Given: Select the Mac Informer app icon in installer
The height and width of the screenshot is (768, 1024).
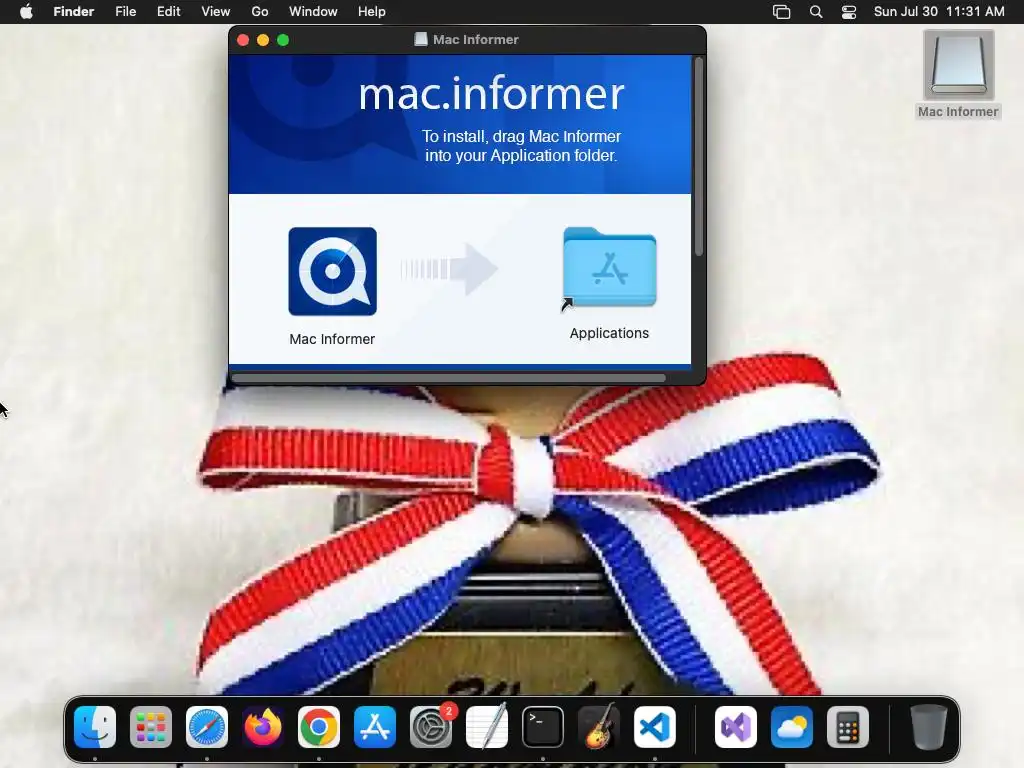Looking at the screenshot, I should click(332, 272).
